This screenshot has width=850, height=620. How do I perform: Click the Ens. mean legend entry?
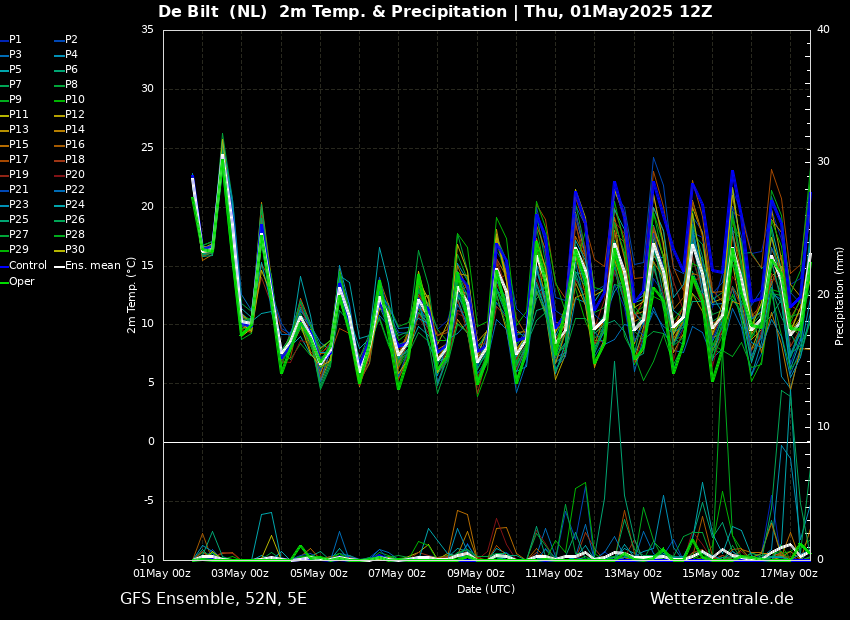click(92, 266)
